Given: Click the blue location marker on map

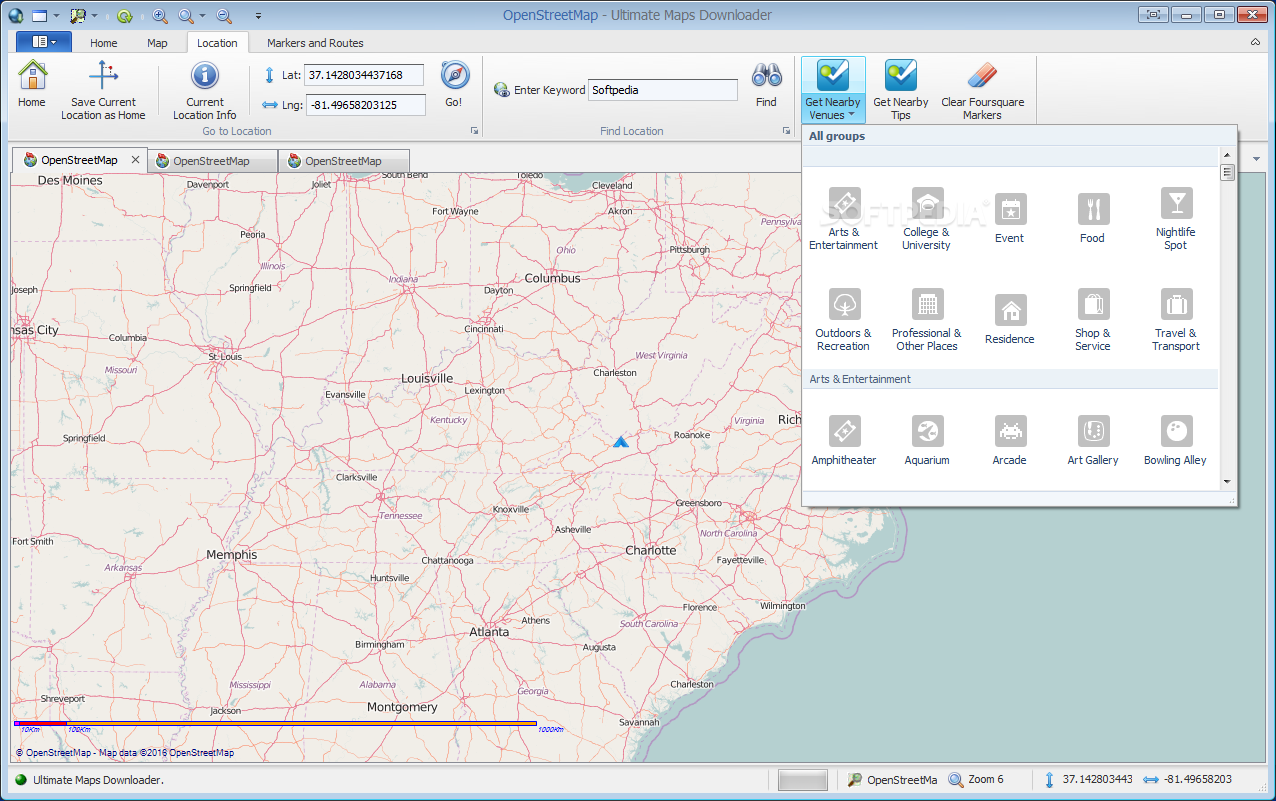Looking at the screenshot, I should 621,441.
